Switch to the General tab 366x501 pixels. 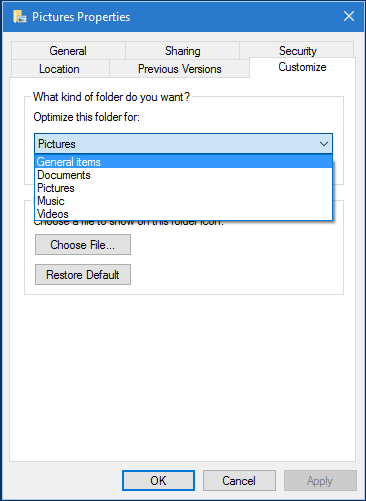[x=68, y=51]
